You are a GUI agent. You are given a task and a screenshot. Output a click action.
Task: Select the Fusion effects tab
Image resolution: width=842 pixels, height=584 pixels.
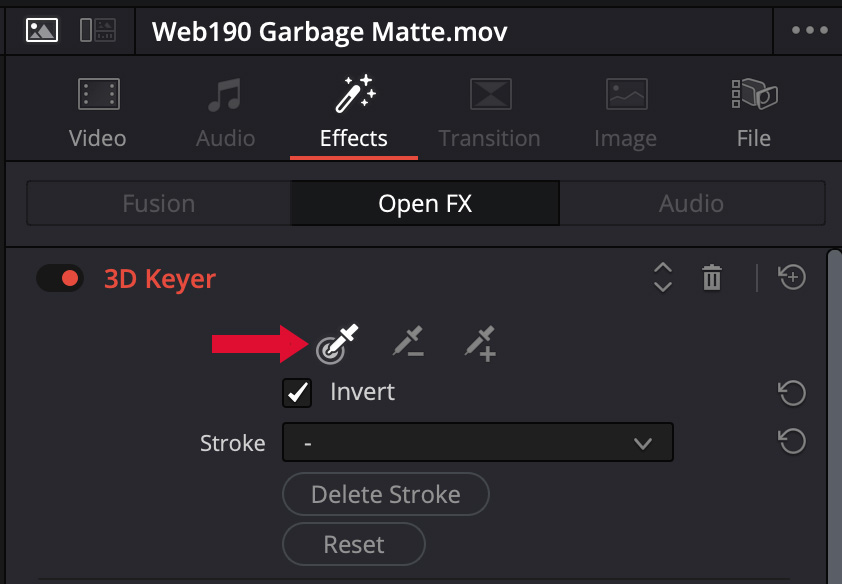tap(158, 204)
